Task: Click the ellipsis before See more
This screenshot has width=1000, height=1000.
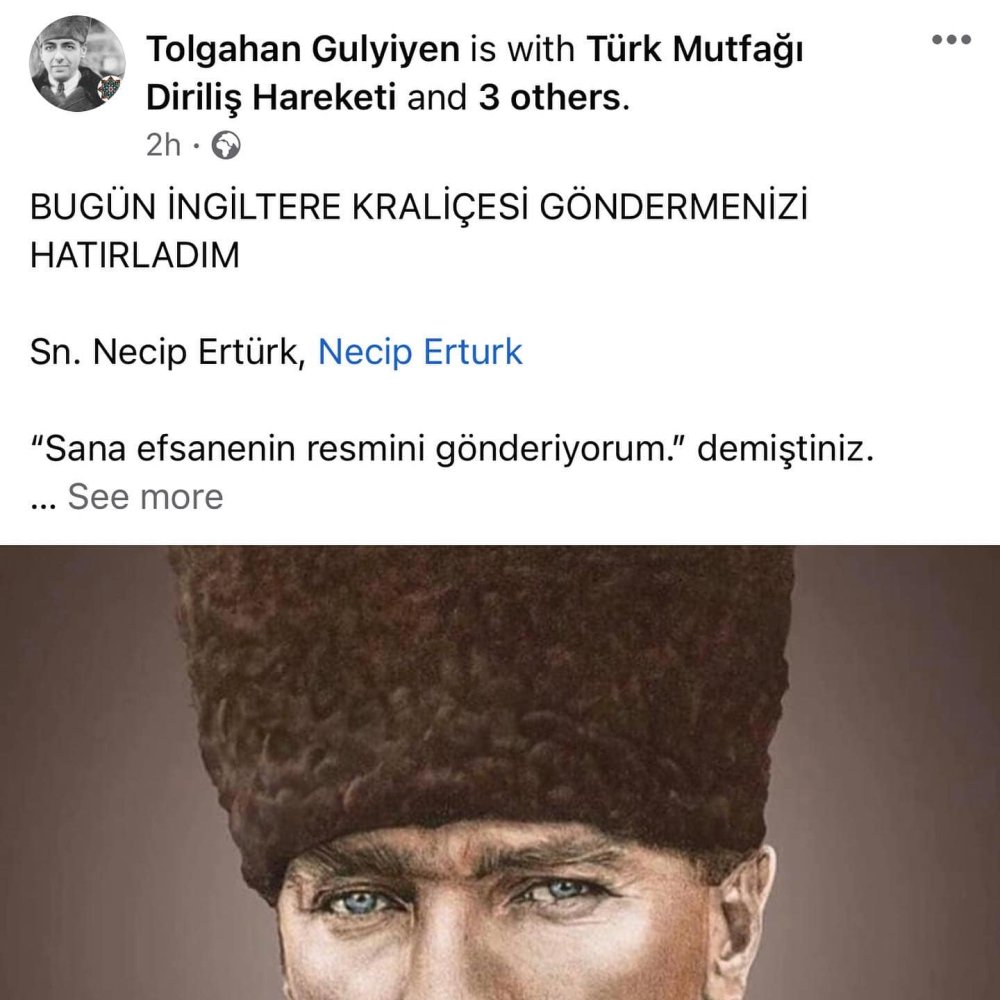Action: click(43, 504)
